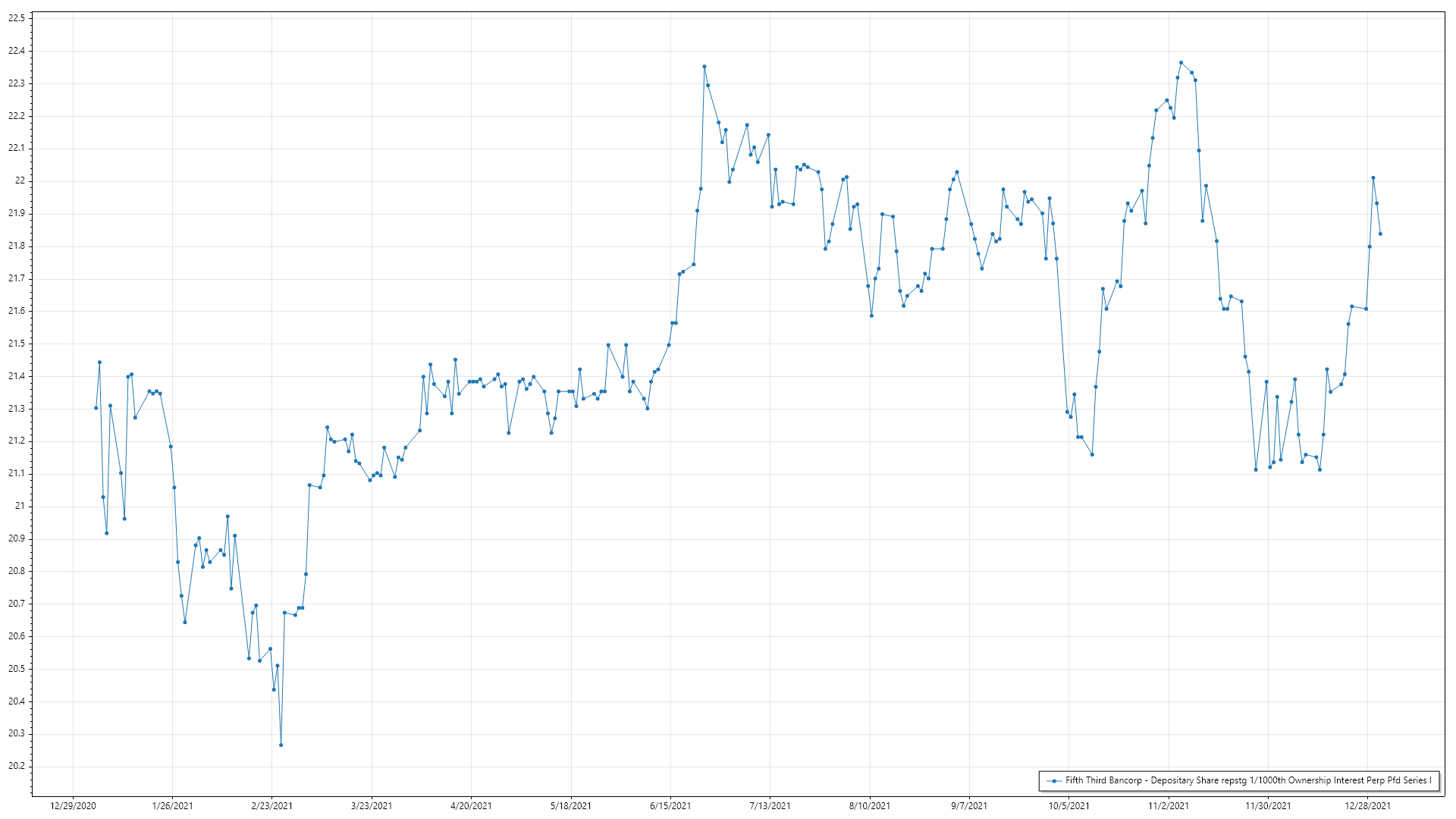Viewport: 1456px width, 819px height.
Task: Click the 20.2 y-axis tick label
Action: tap(16, 766)
